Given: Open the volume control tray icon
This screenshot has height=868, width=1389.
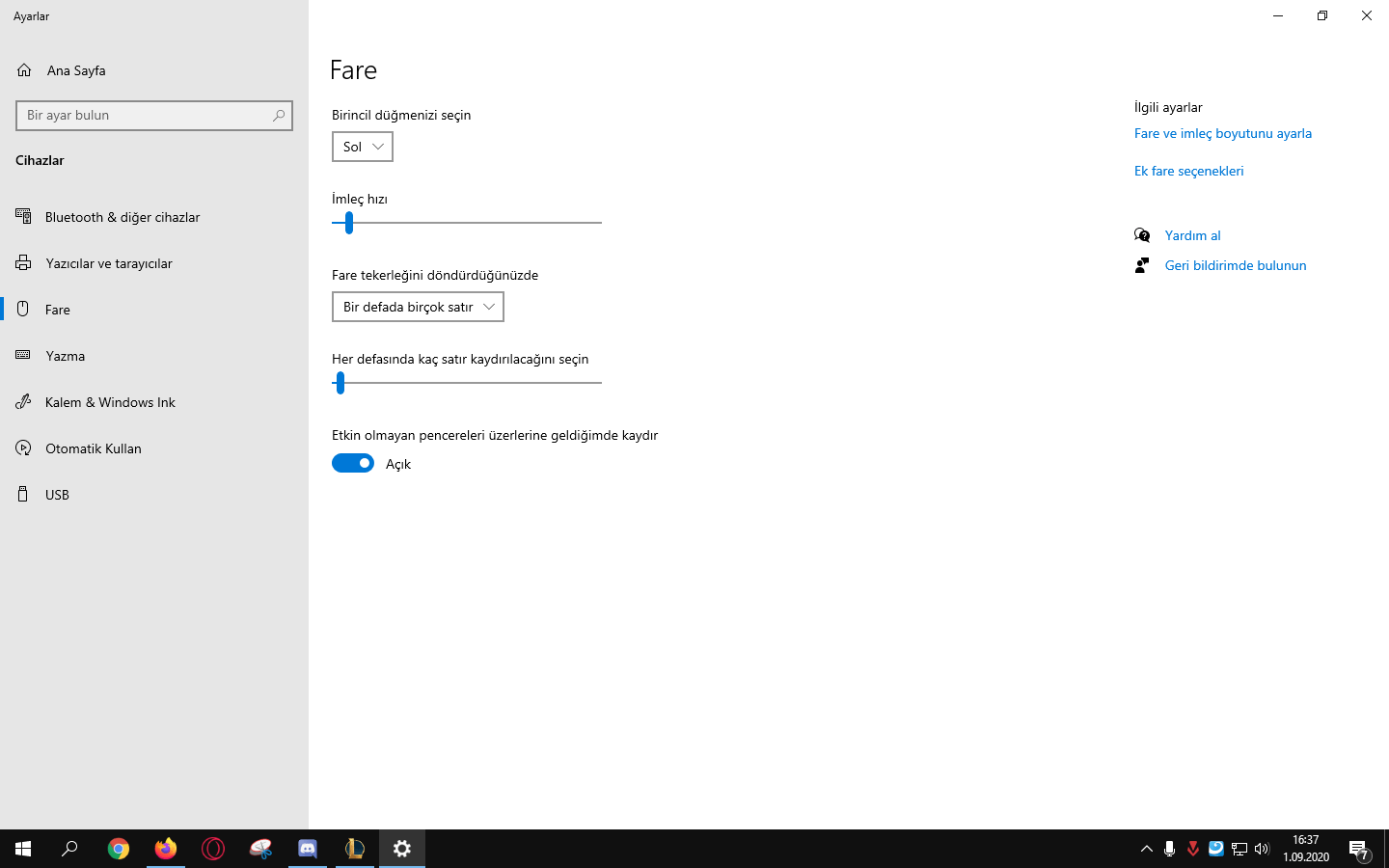Looking at the screenshot, I should click(1262, 849).
